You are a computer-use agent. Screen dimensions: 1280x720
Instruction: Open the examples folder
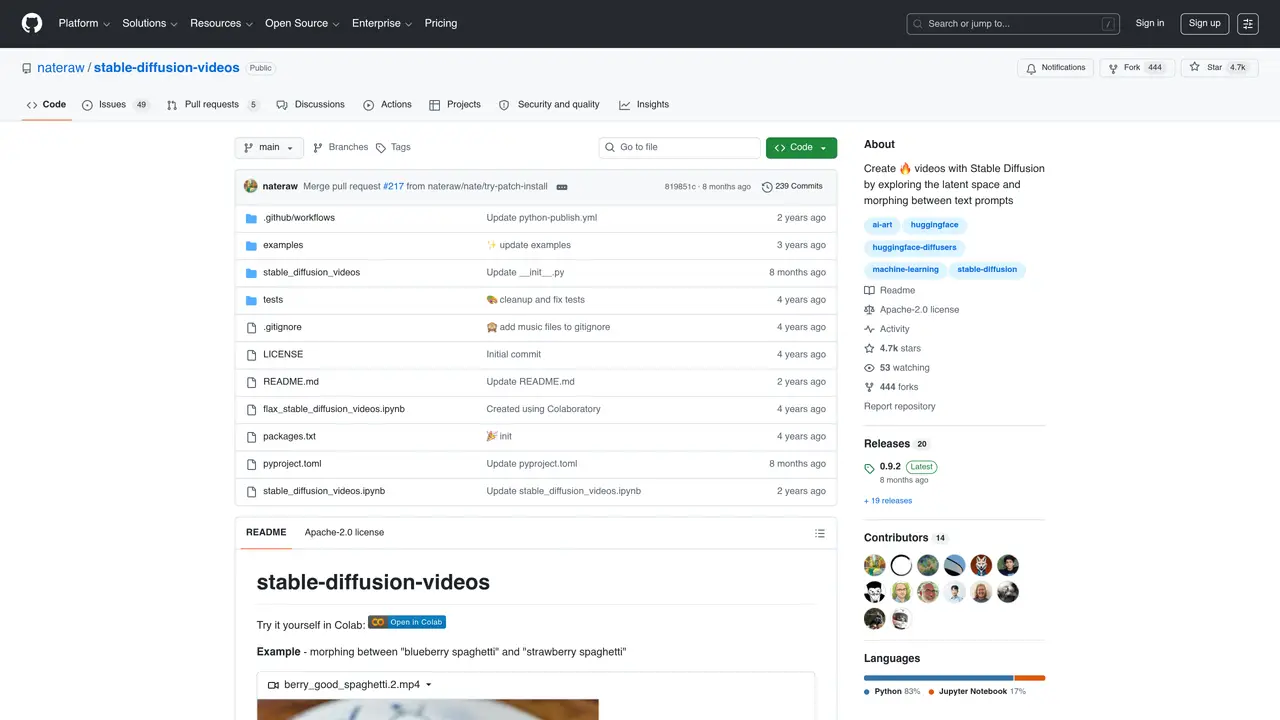click(x=283, y=245)
